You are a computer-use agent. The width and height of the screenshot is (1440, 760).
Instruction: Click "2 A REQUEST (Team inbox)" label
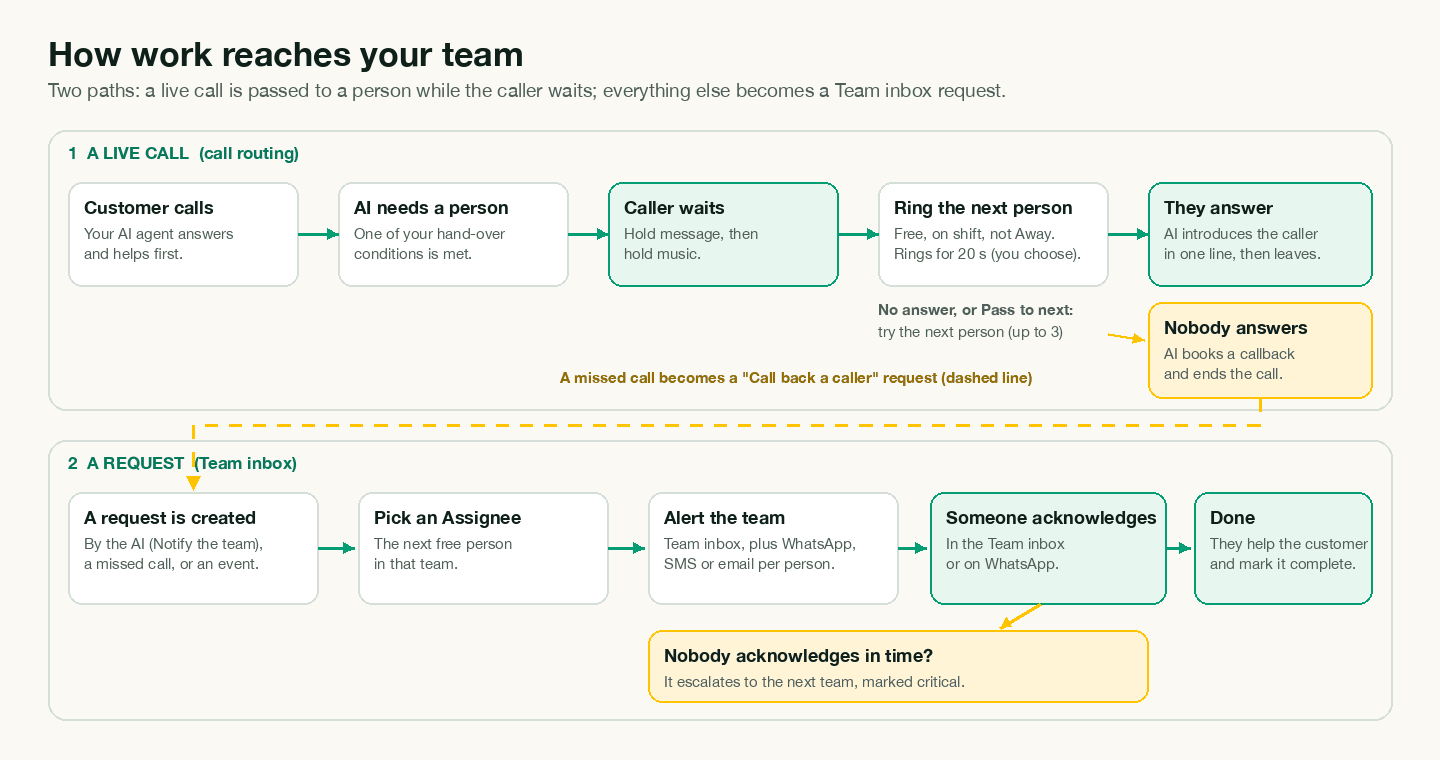(x=182, y=463)
